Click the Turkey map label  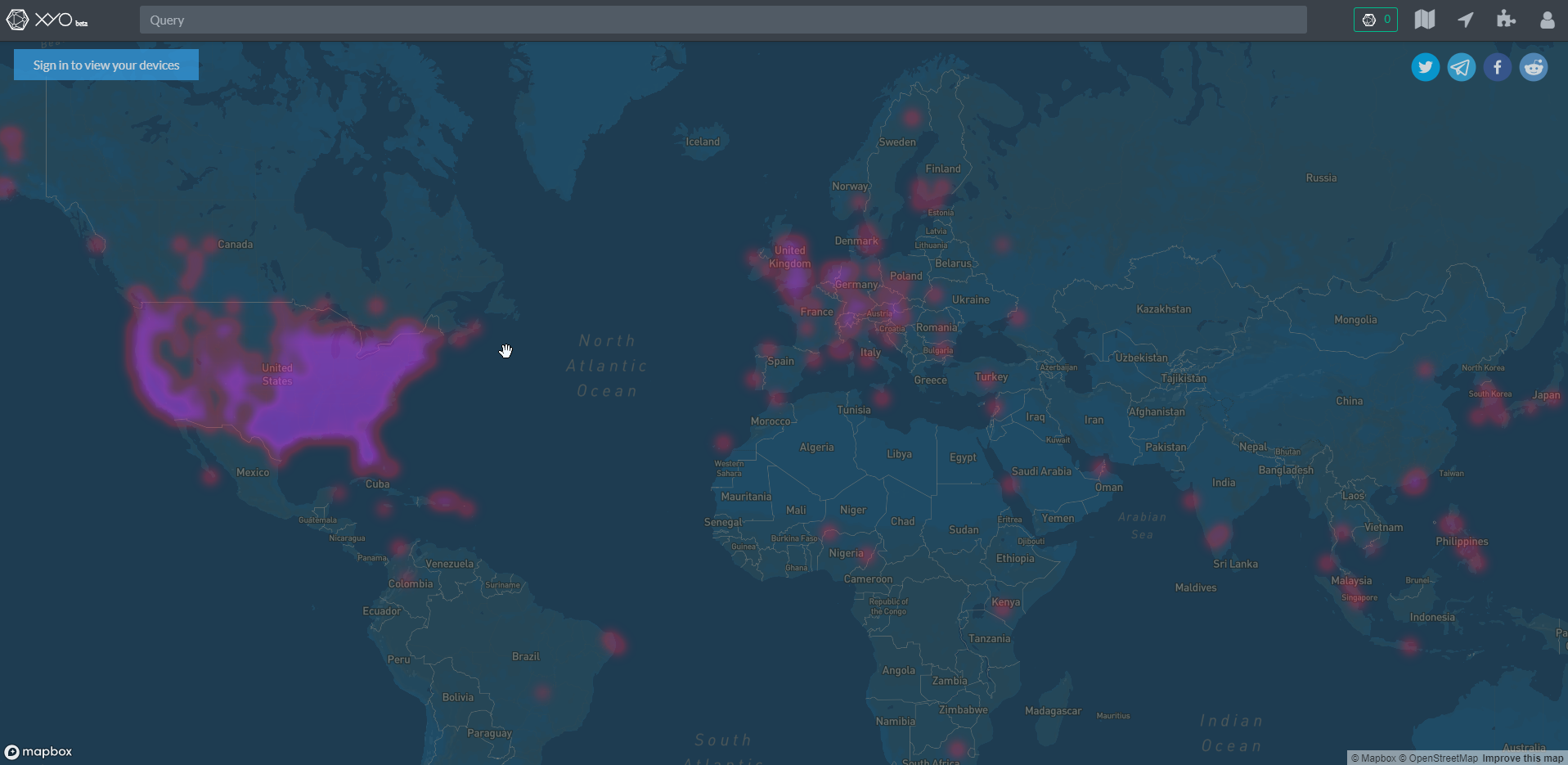(x=991, y=377)
